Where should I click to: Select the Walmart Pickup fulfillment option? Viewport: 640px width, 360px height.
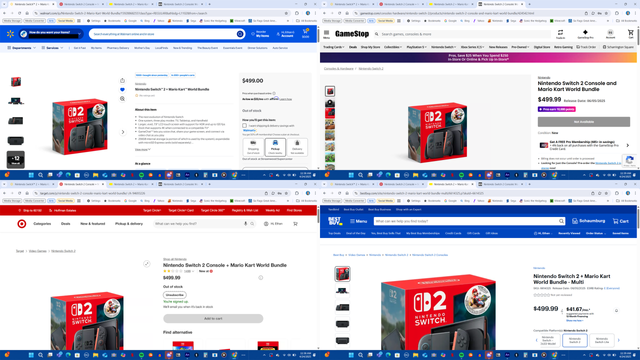point(275,147)
